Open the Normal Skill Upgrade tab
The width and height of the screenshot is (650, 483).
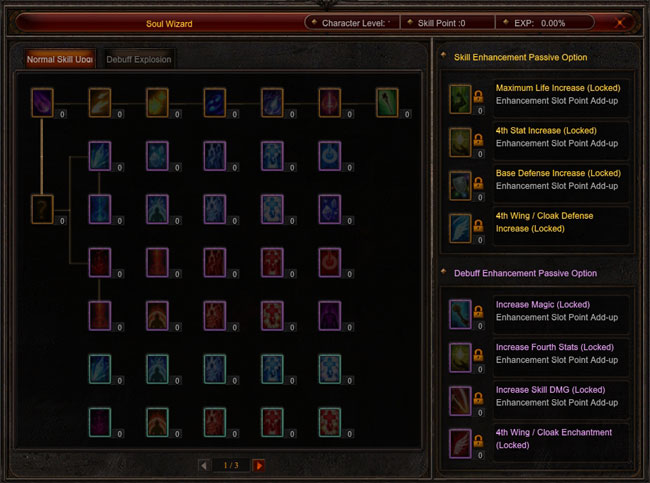[x=60, y=59]
